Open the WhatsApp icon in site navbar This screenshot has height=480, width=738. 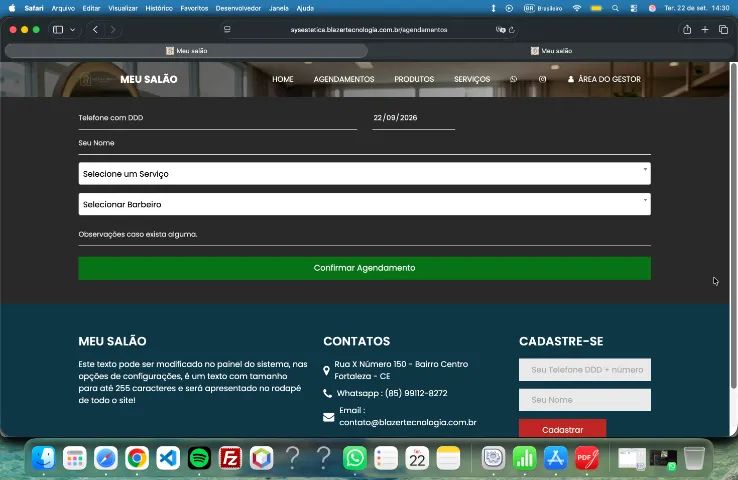(513, 79)
